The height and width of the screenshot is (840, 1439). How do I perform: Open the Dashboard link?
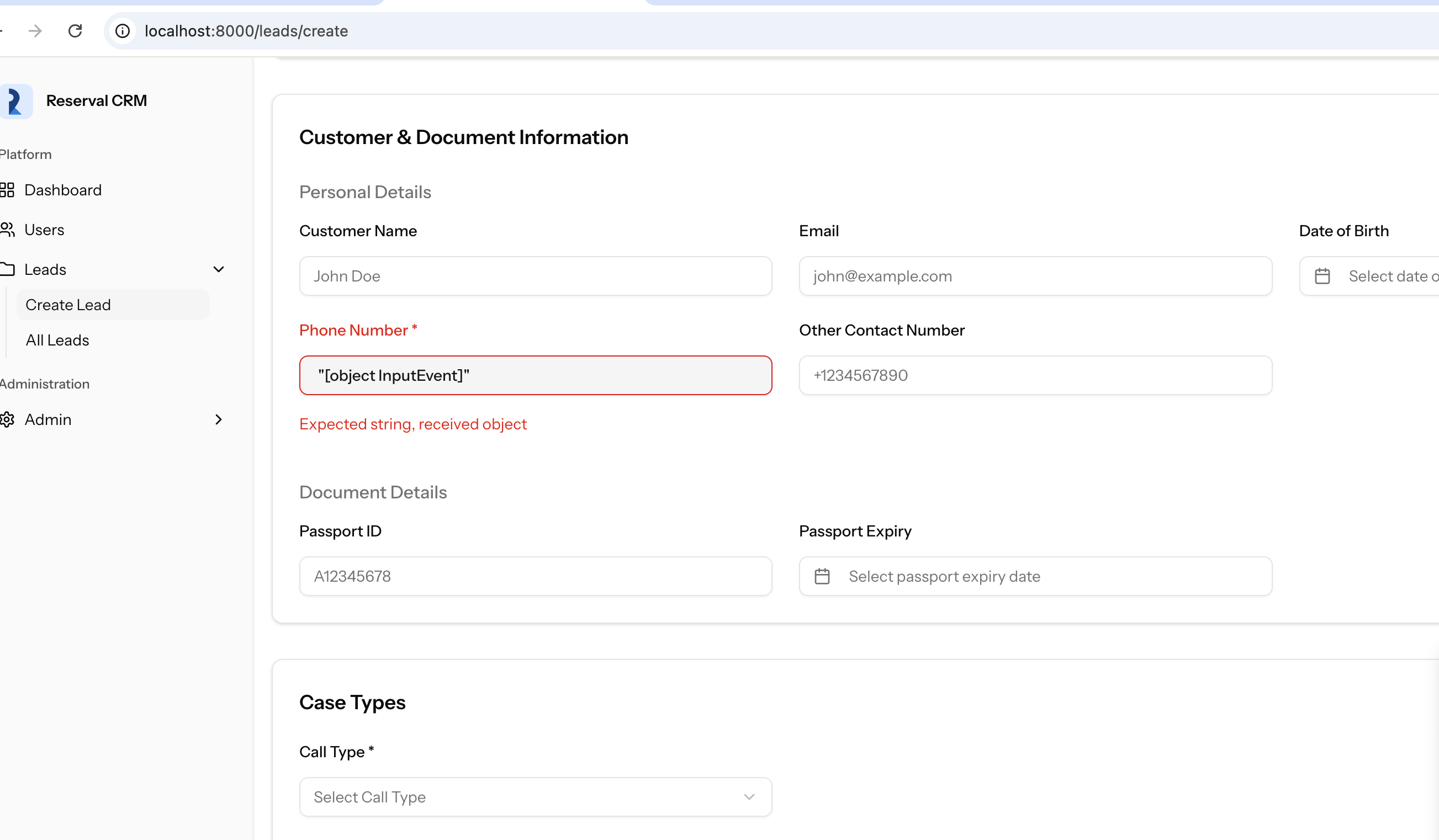coord(63,190)
